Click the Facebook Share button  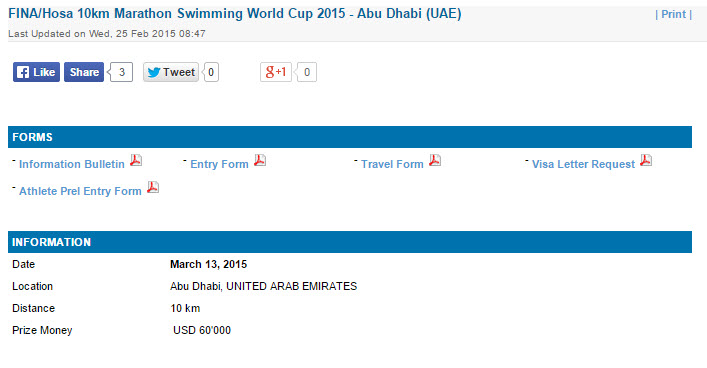coord(84,72)
